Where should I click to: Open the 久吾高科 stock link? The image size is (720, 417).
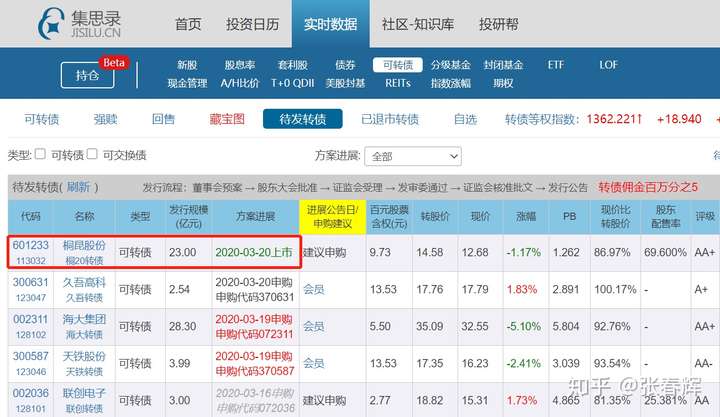click(x=84, y=282)
